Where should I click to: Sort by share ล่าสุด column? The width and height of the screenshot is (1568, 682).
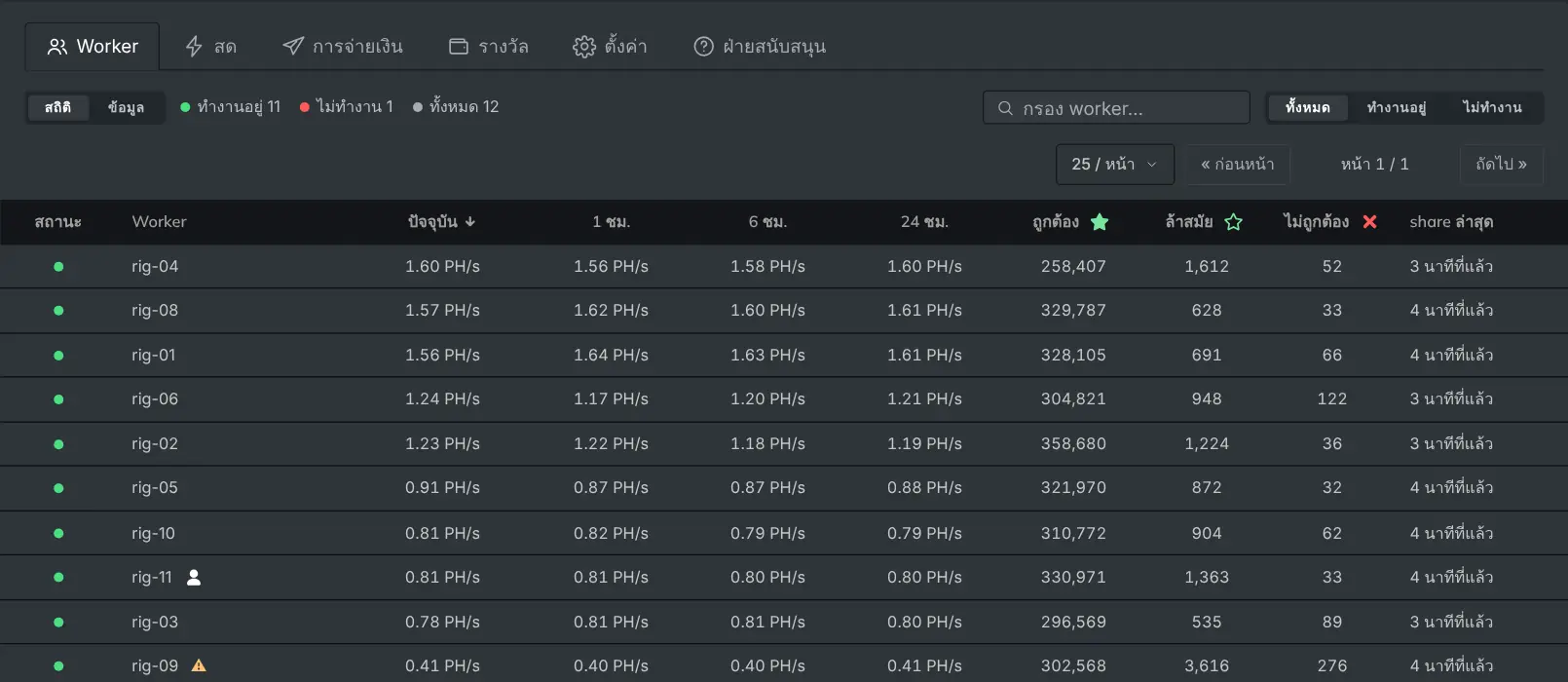click(x=1451, y=222)
